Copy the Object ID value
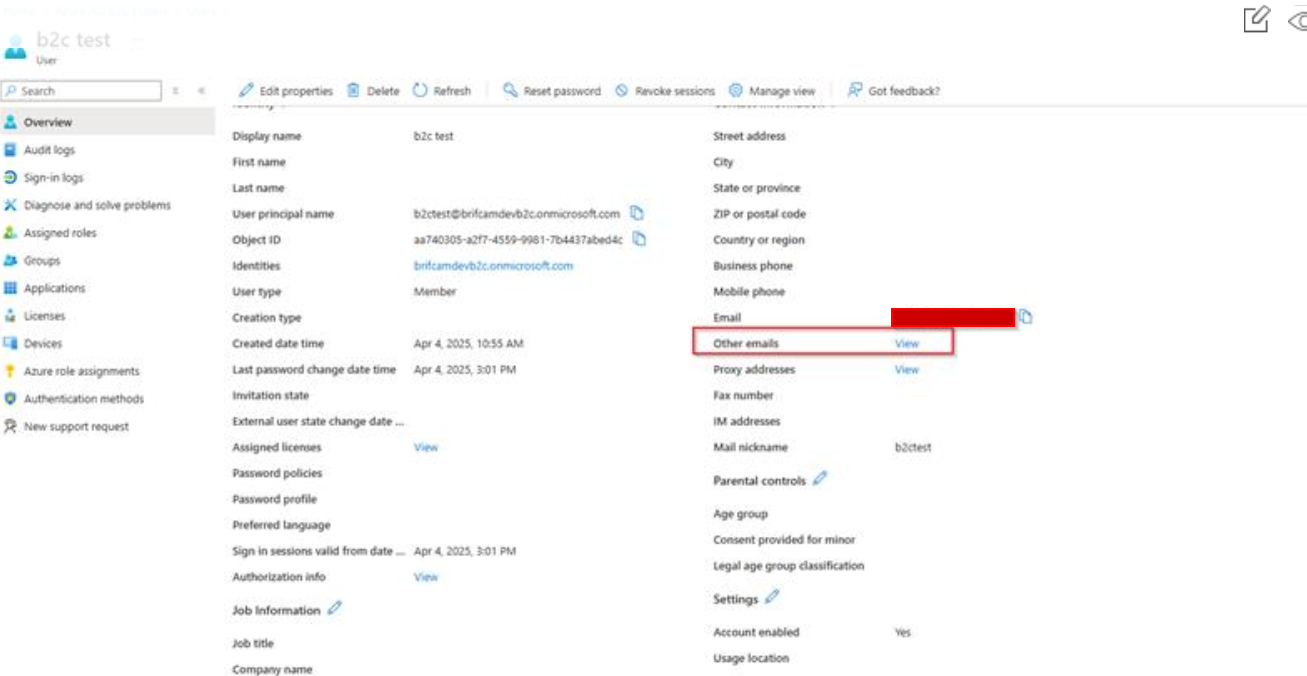 (x=640, y=239)
